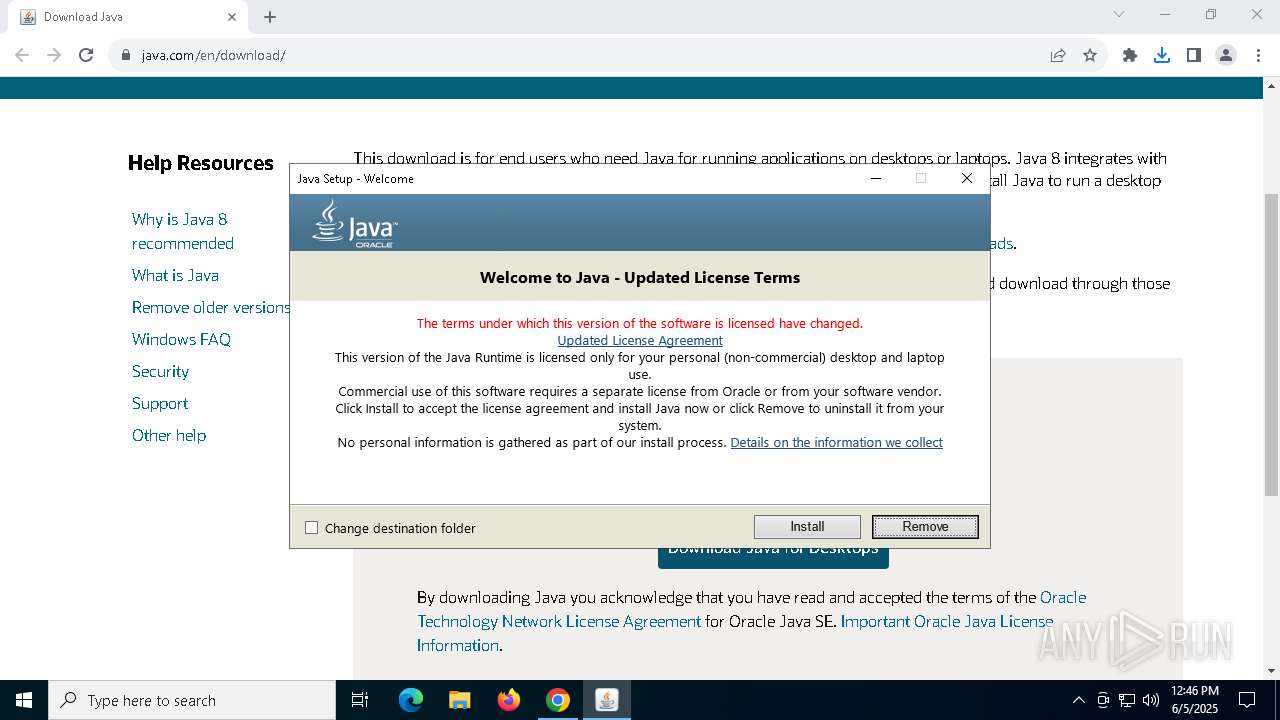Open the Support help link
1280x720 pixels.
(x=160, y=403)
